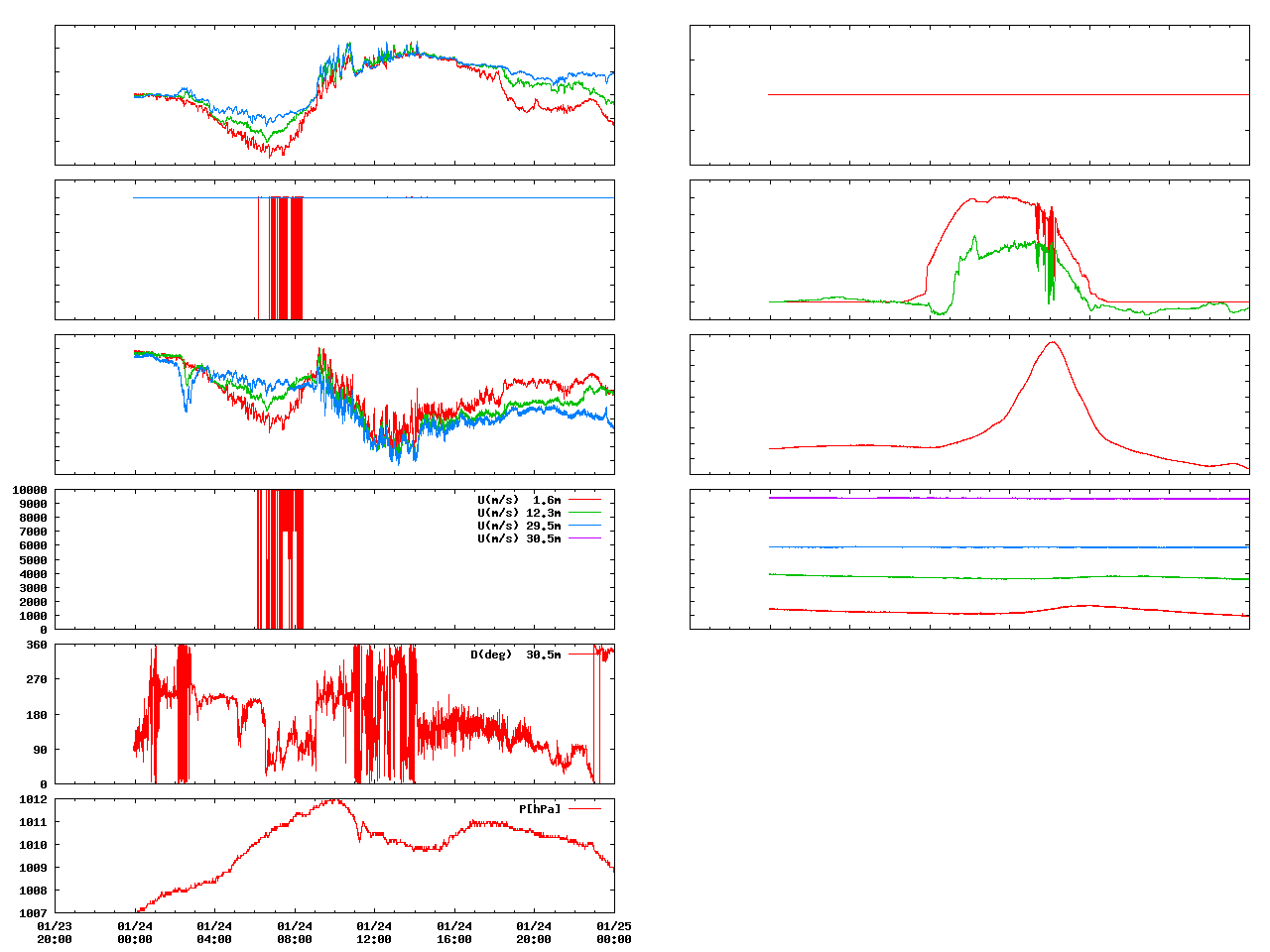Select the "P[hPa]" legend label
The image size is (1270, 952).
point(540,809)
